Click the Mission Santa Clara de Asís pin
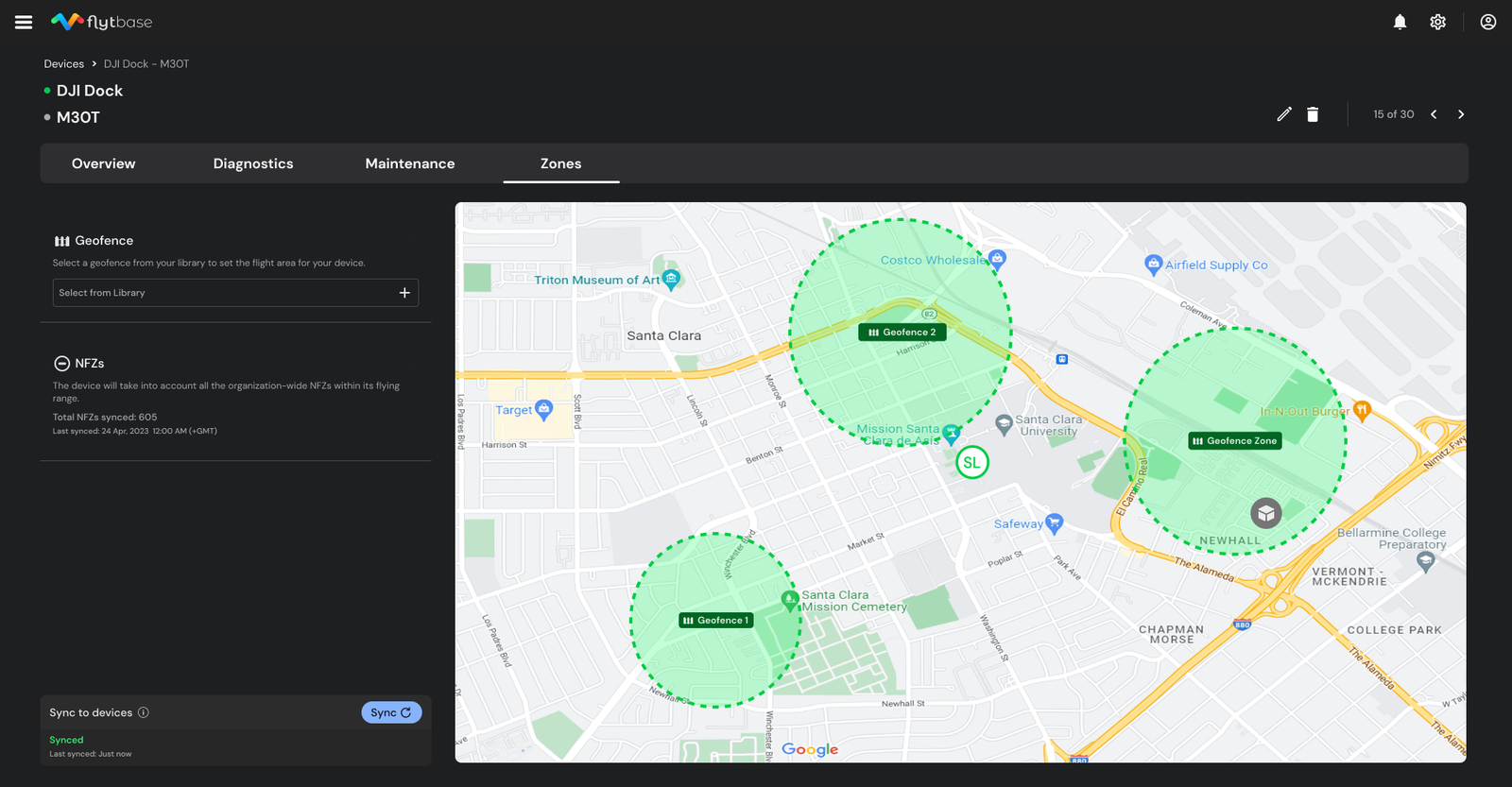 952,434
